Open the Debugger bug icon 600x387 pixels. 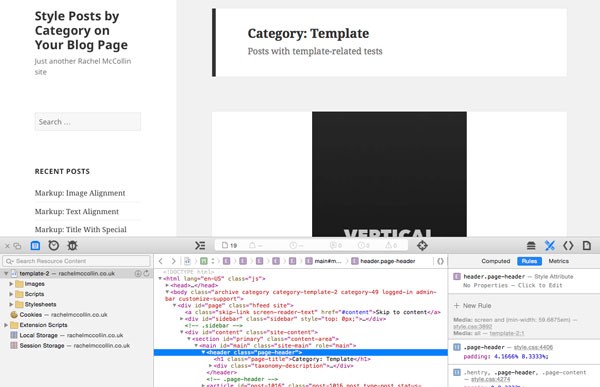[72, 245]
